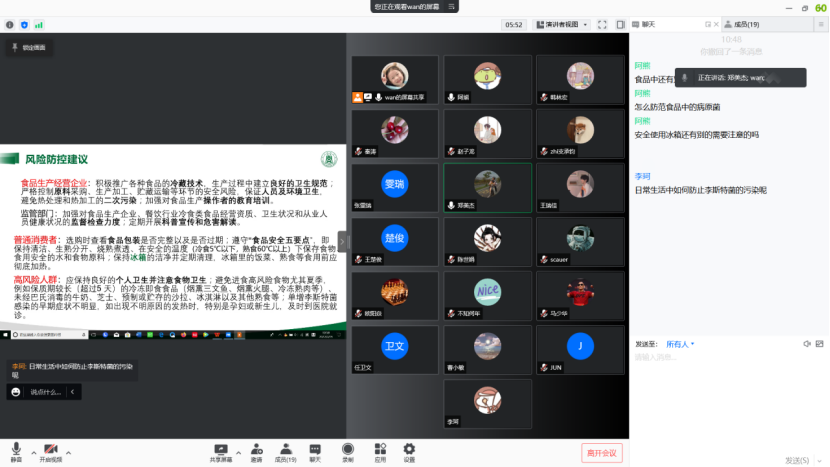The width and height of the screenshot is (830, 467).
Task: Click the red 离开会议 leave meeting button
Action: coord(602,453)
